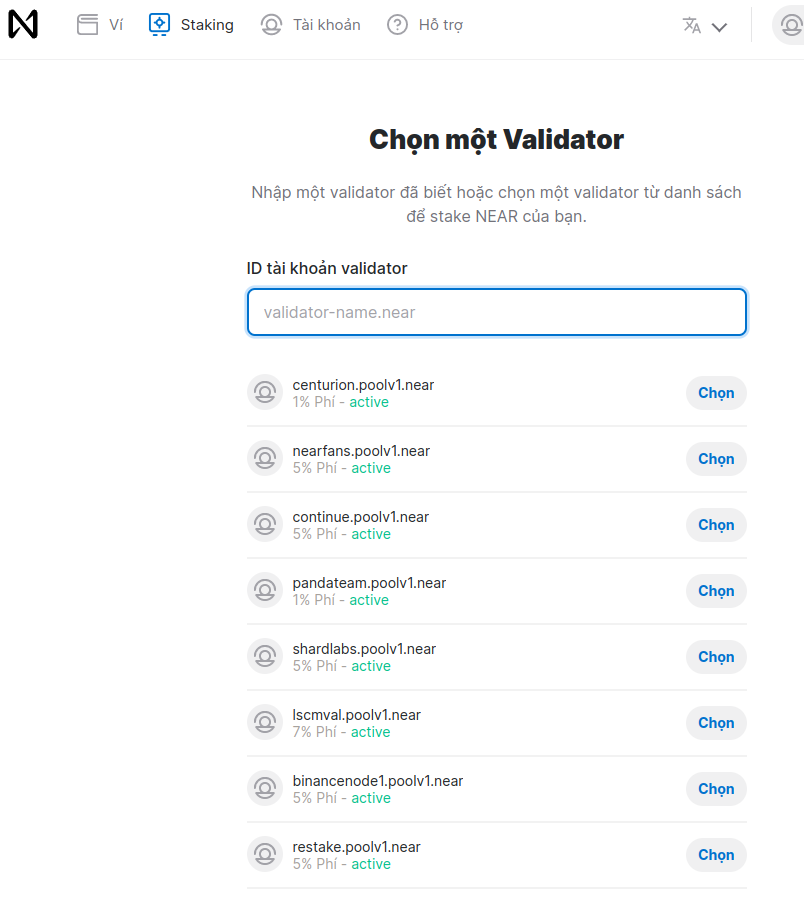Click the continue.poolv1.near validator name
The height and width of the screenshot is (897, 804).
click(x=361, y=517)
